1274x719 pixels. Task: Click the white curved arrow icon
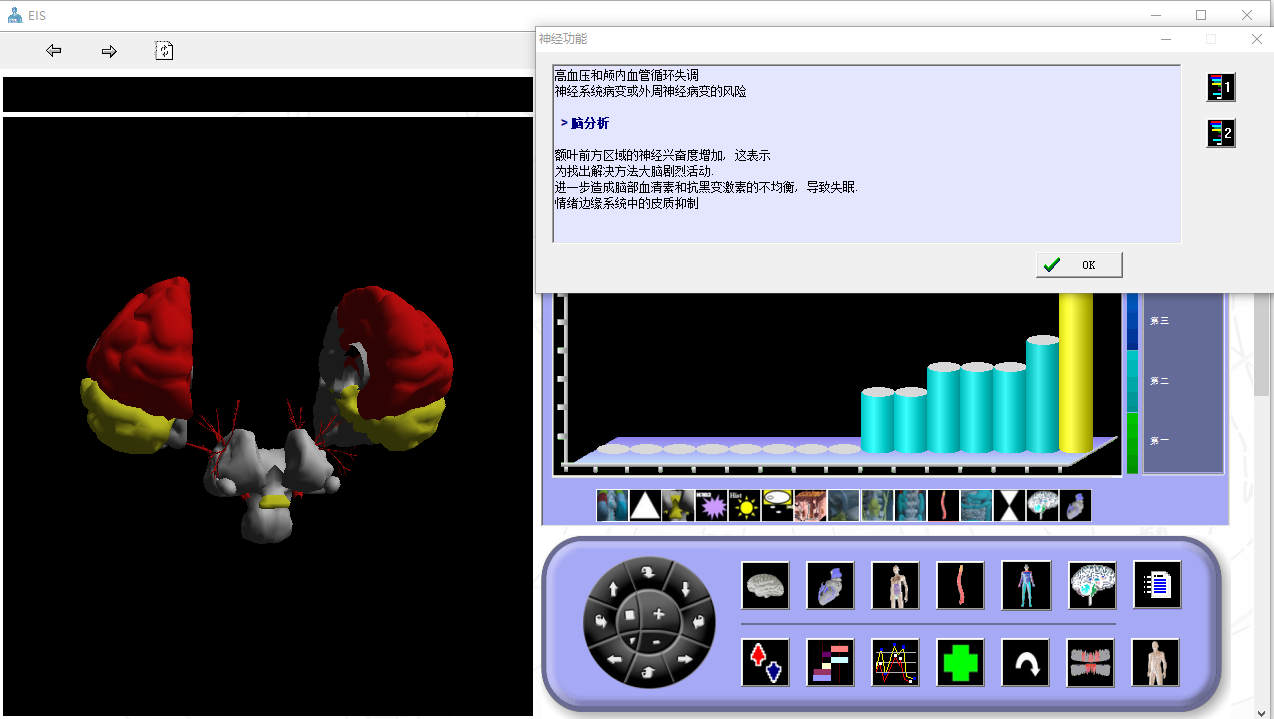click(x=1025, y=662)
